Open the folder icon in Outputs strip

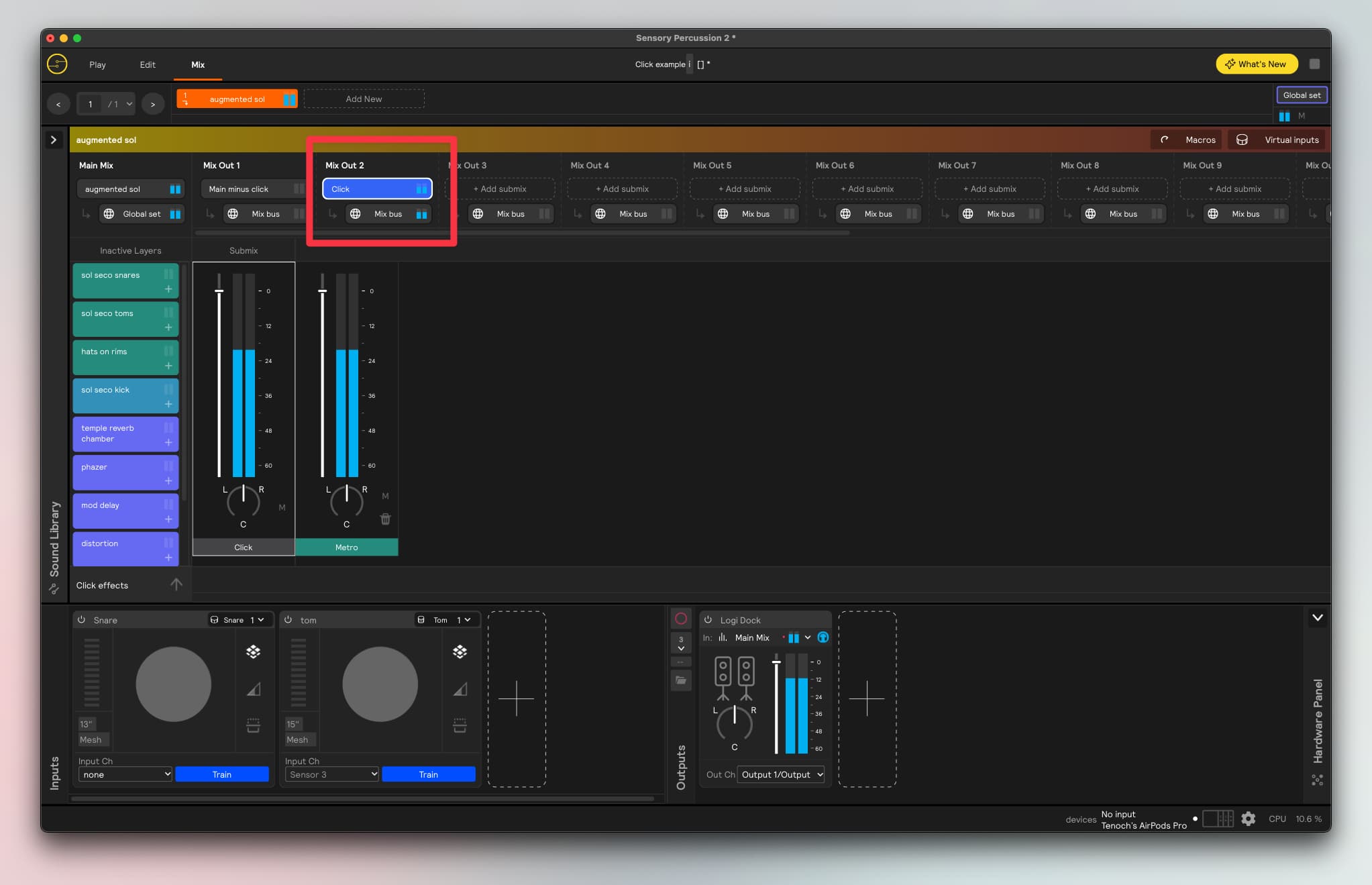point(681,680)
